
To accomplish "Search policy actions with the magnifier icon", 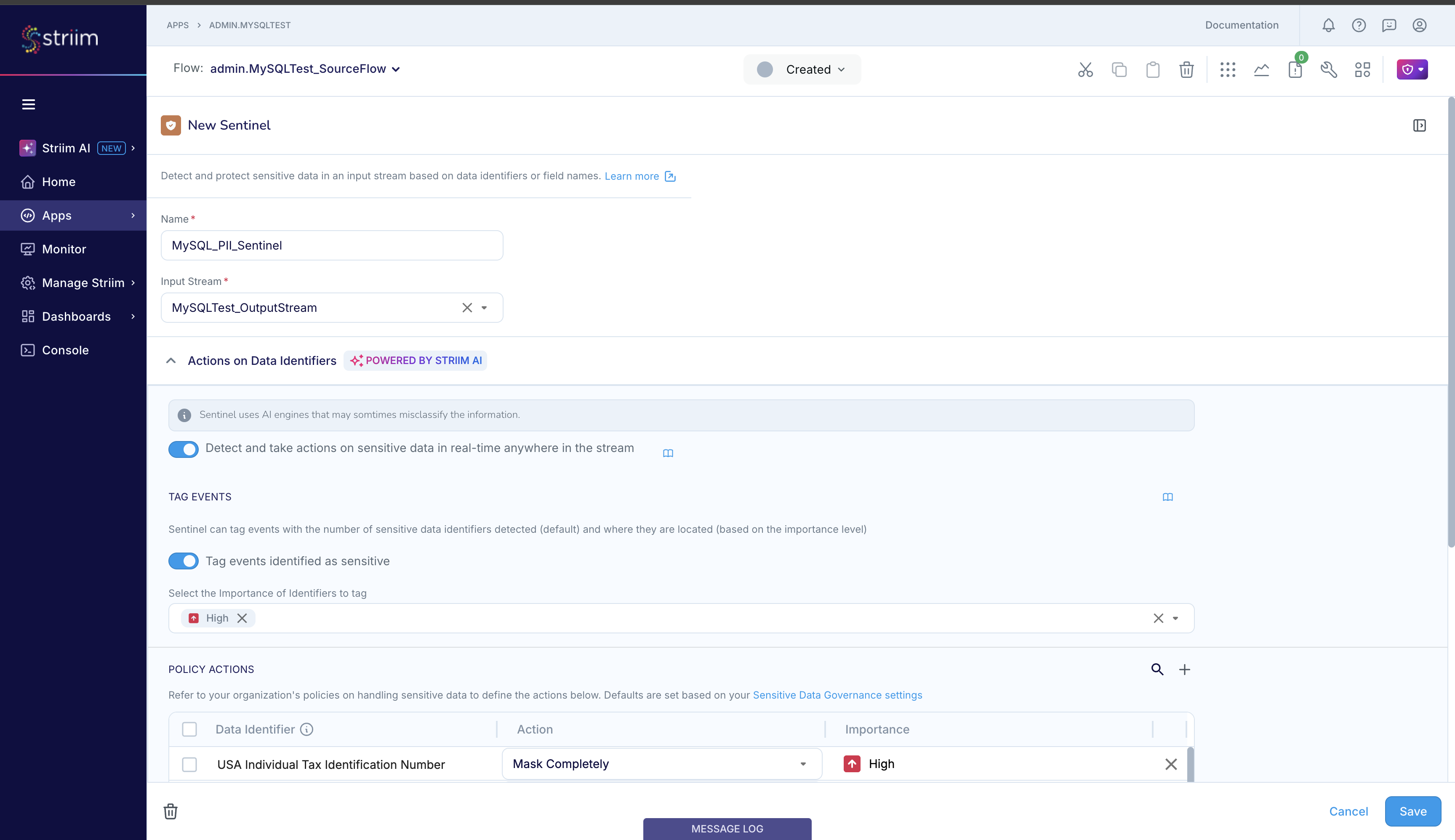I will 1157,669.
